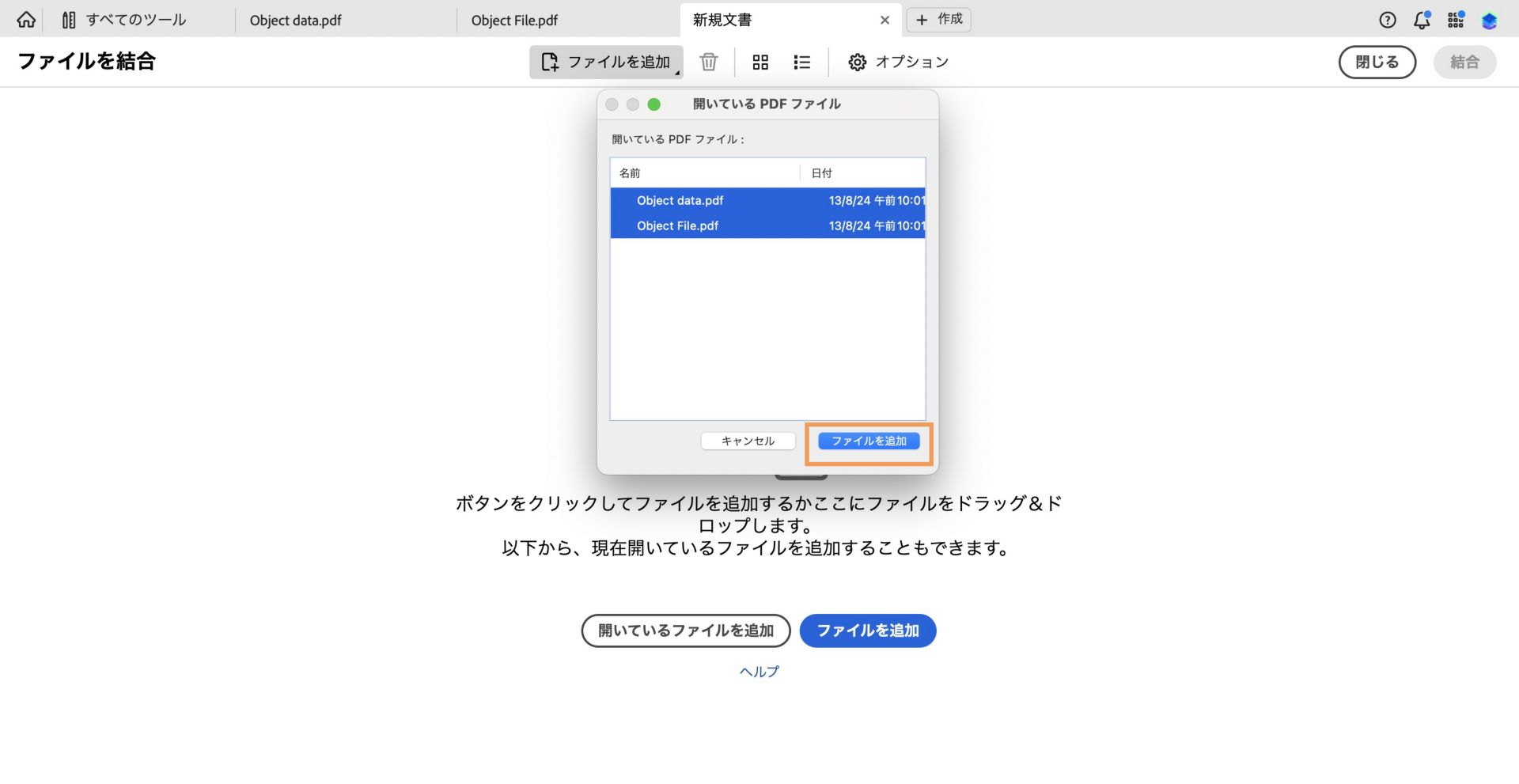
Task: Click the 開いているファイルを追加 button
Action: [x=685, y=631]
